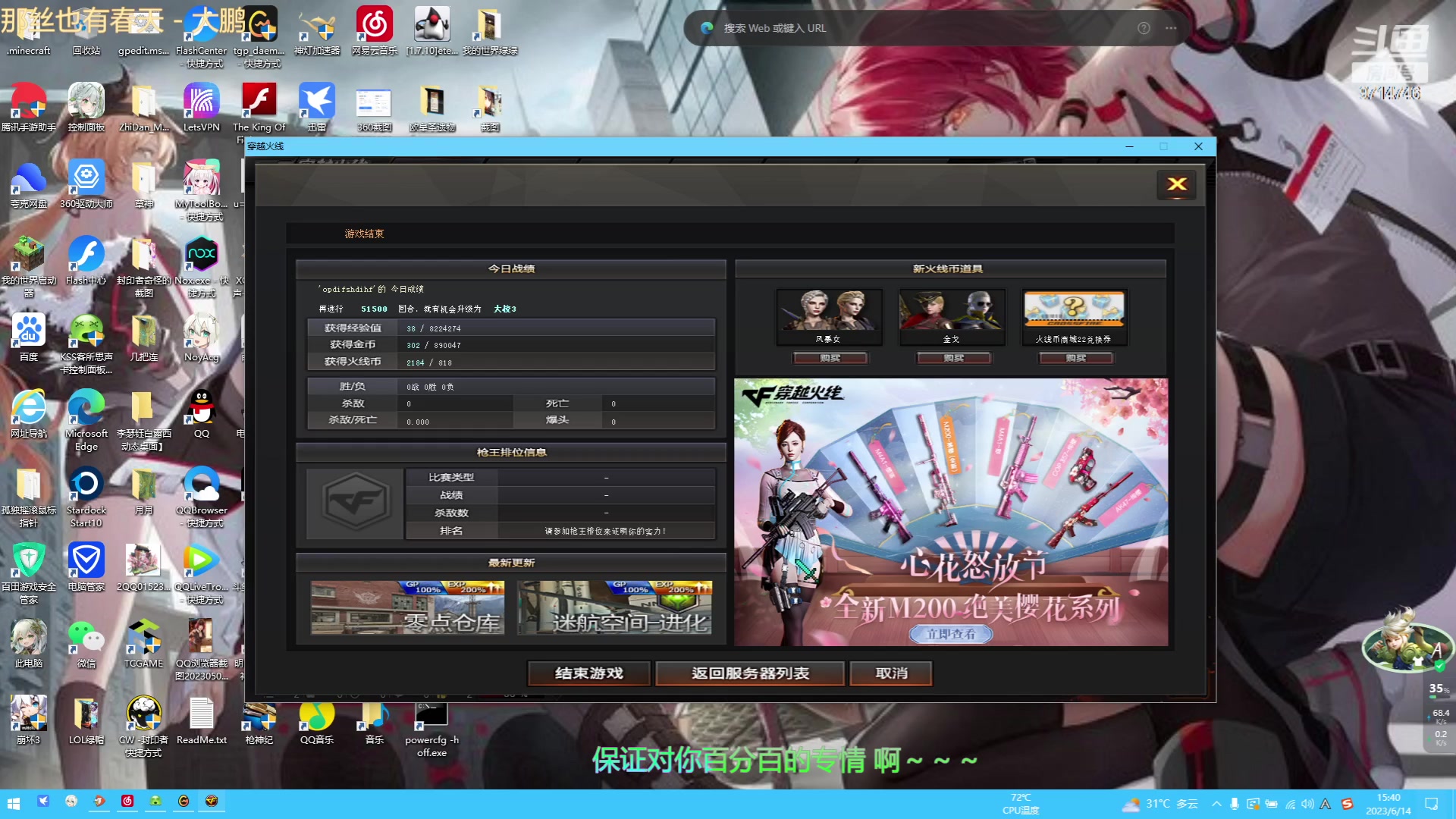The height and width of the screenshot is (819, 1456).
Task: Open the three-dot menu in search bar
Action: pyautogui.click(x=1171, y=28)
